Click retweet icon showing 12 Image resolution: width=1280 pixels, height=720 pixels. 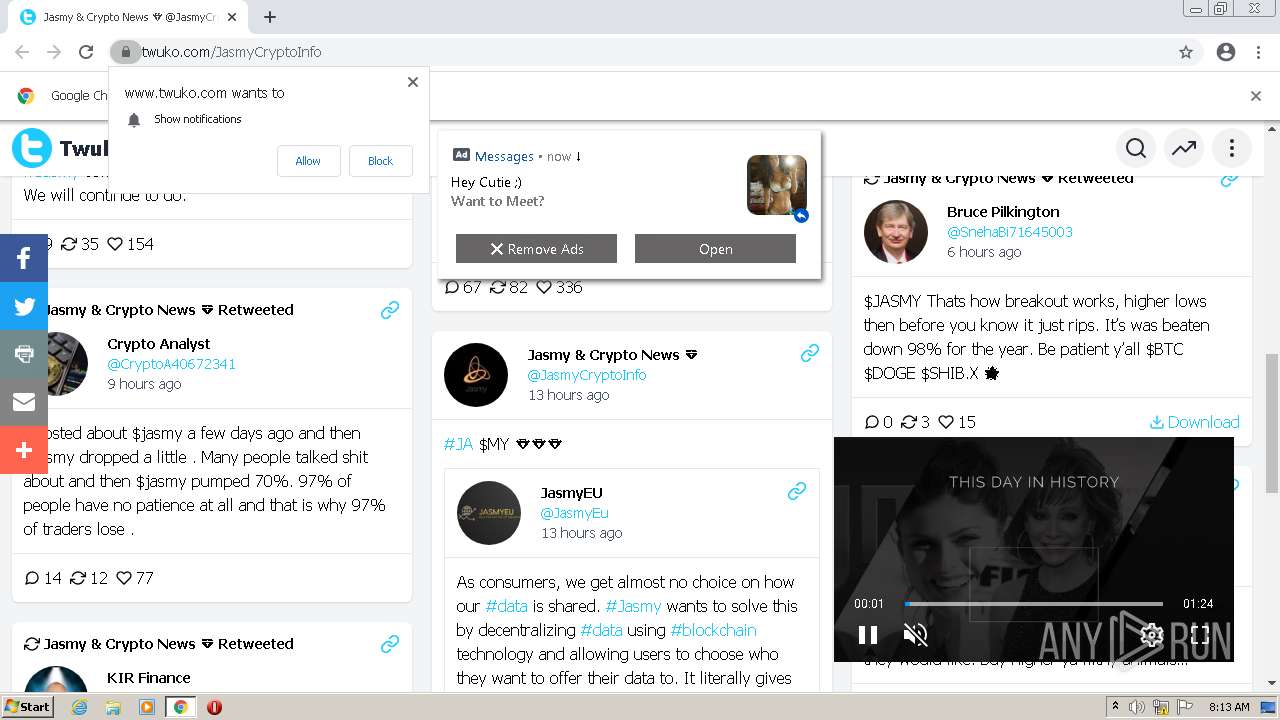tap(78, 578)
